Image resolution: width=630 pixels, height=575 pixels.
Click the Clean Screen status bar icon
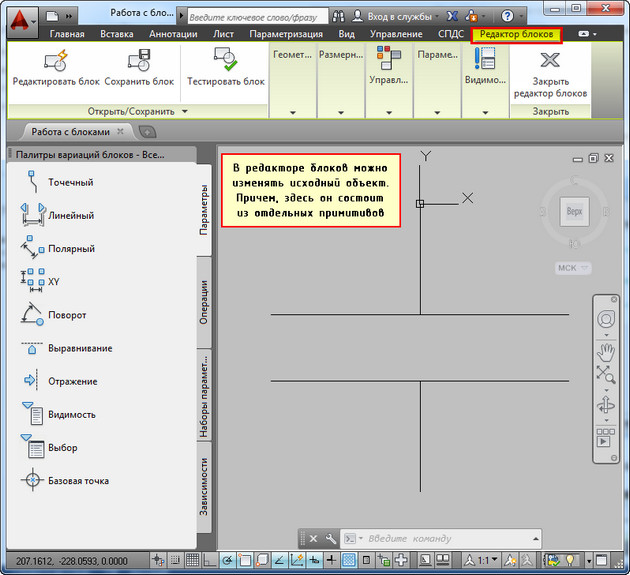coord(601,560)
